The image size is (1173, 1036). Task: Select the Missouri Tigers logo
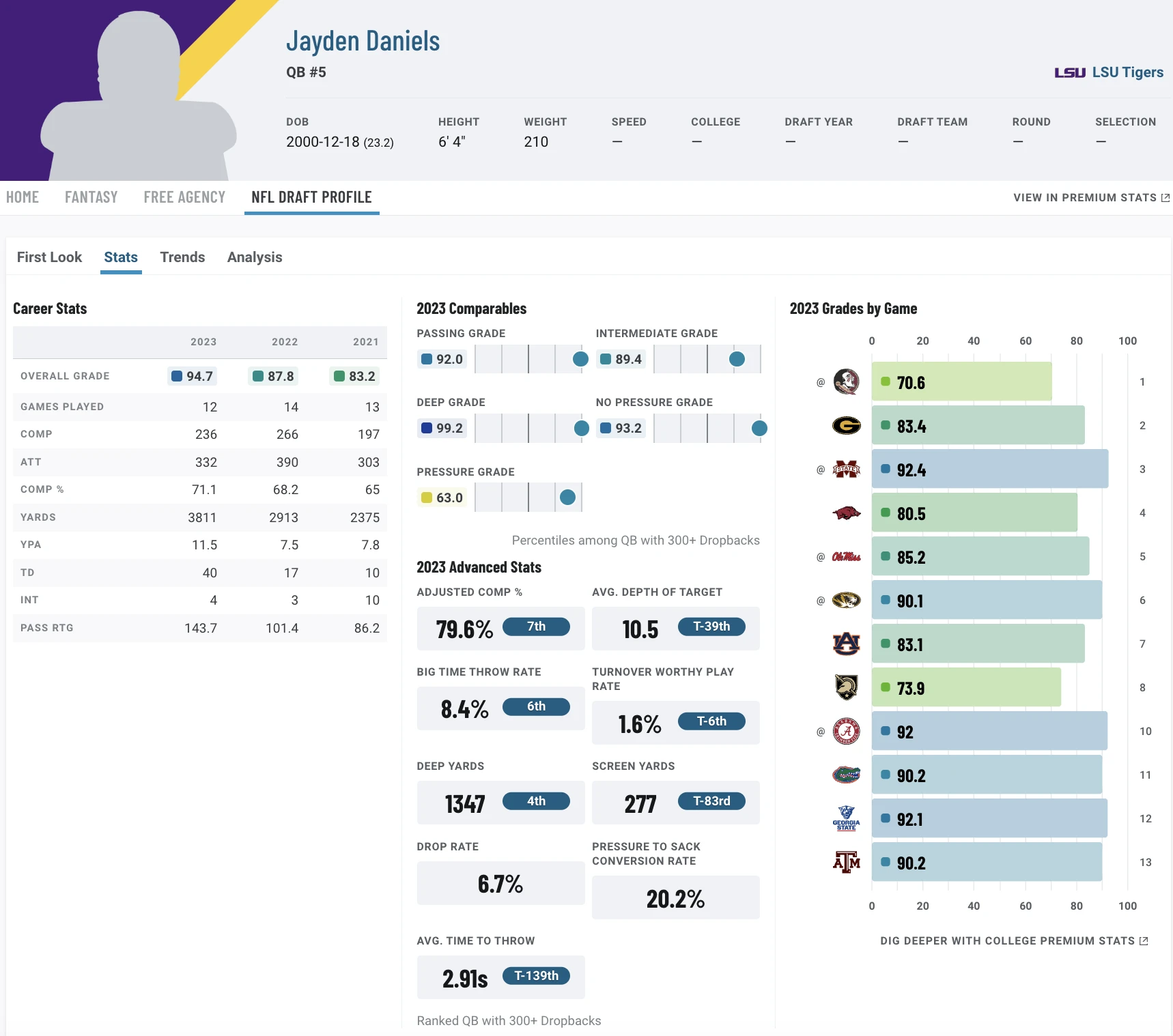846,601
